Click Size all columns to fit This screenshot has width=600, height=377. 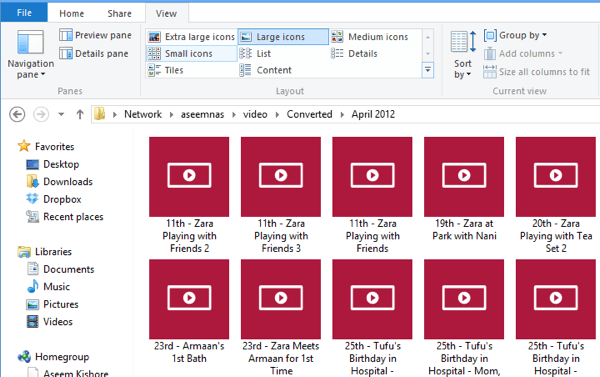pyautogui.click(x=536, y=72)
